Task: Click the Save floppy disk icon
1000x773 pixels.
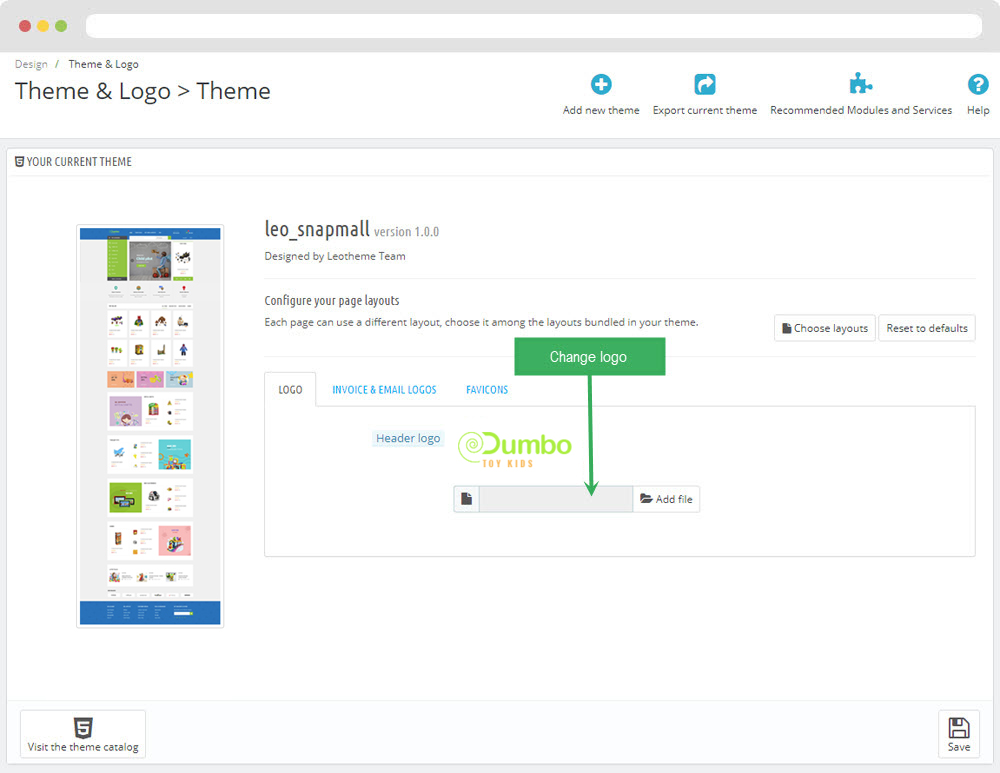Action: point(958,728)
